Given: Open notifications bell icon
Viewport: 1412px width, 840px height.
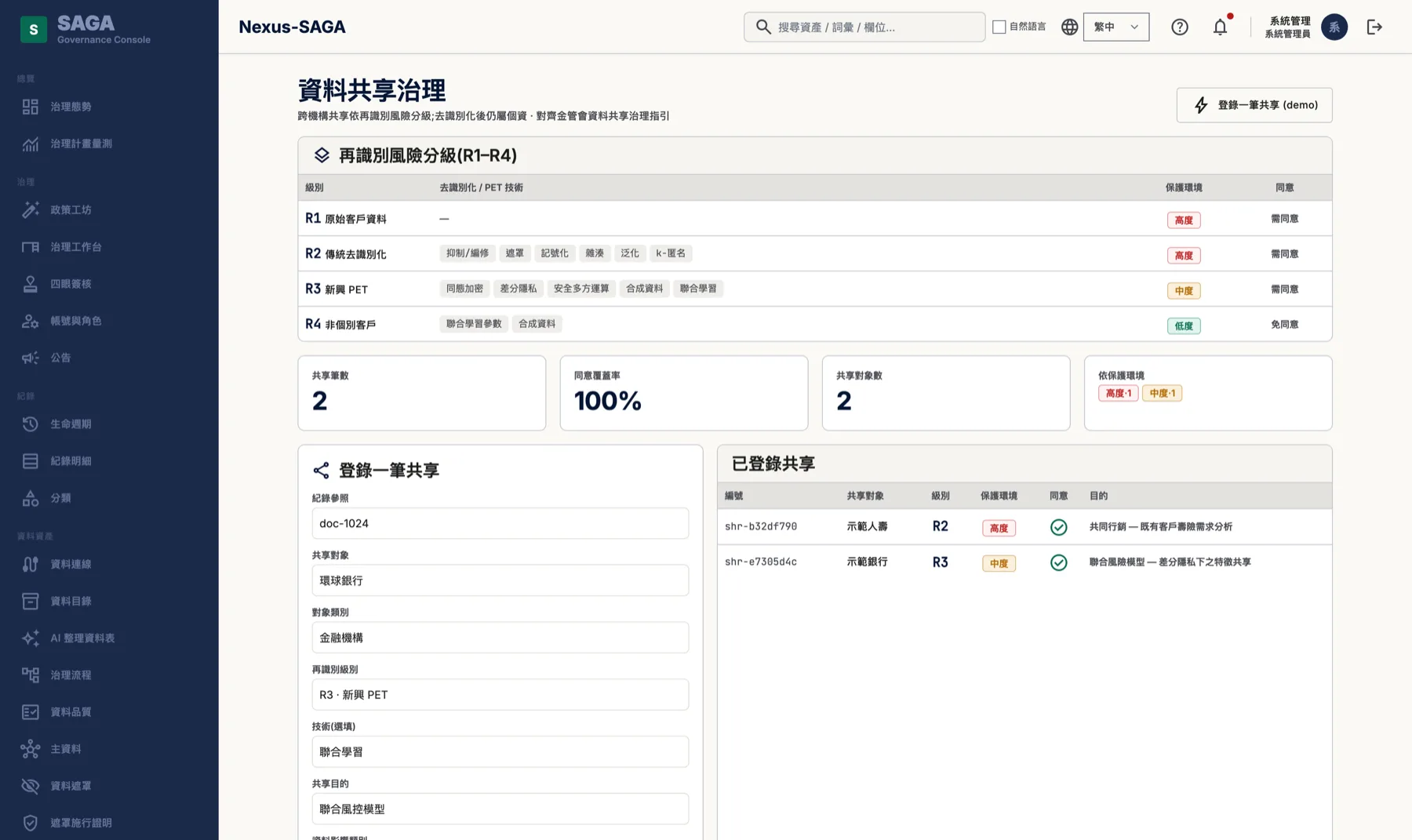Looking at the screenshot, I should pyautogui.click(x=1220, y=27).
